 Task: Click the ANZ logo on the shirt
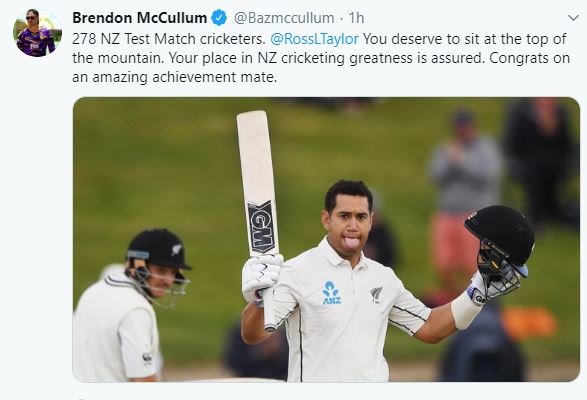point(332,293)
